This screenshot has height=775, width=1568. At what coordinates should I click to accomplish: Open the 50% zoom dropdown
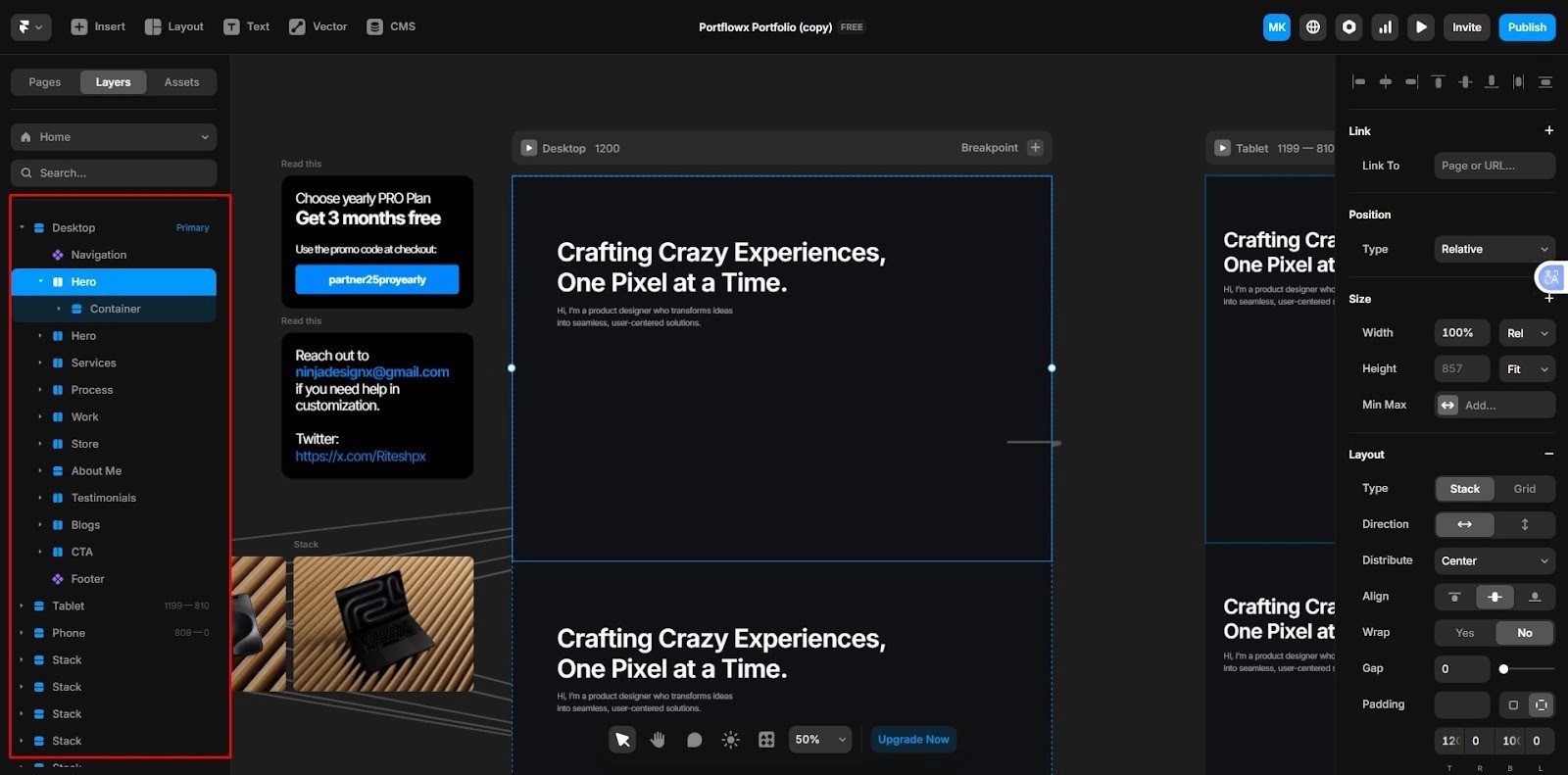pyautogui.click(x=820, y=740)
